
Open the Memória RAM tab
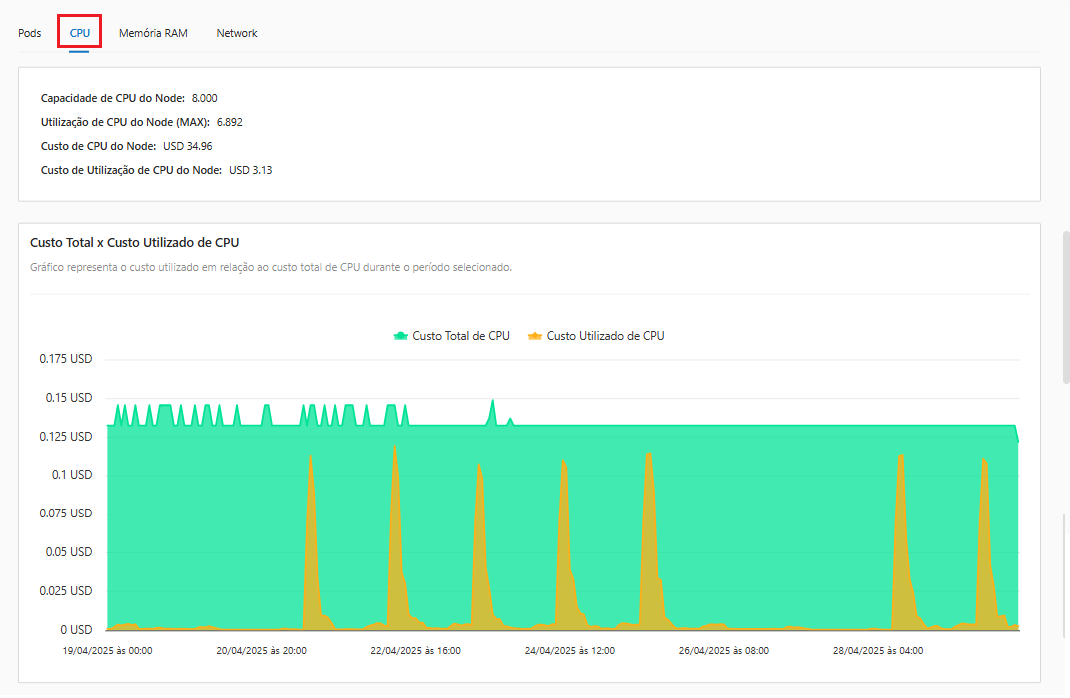tap(153, 33)
